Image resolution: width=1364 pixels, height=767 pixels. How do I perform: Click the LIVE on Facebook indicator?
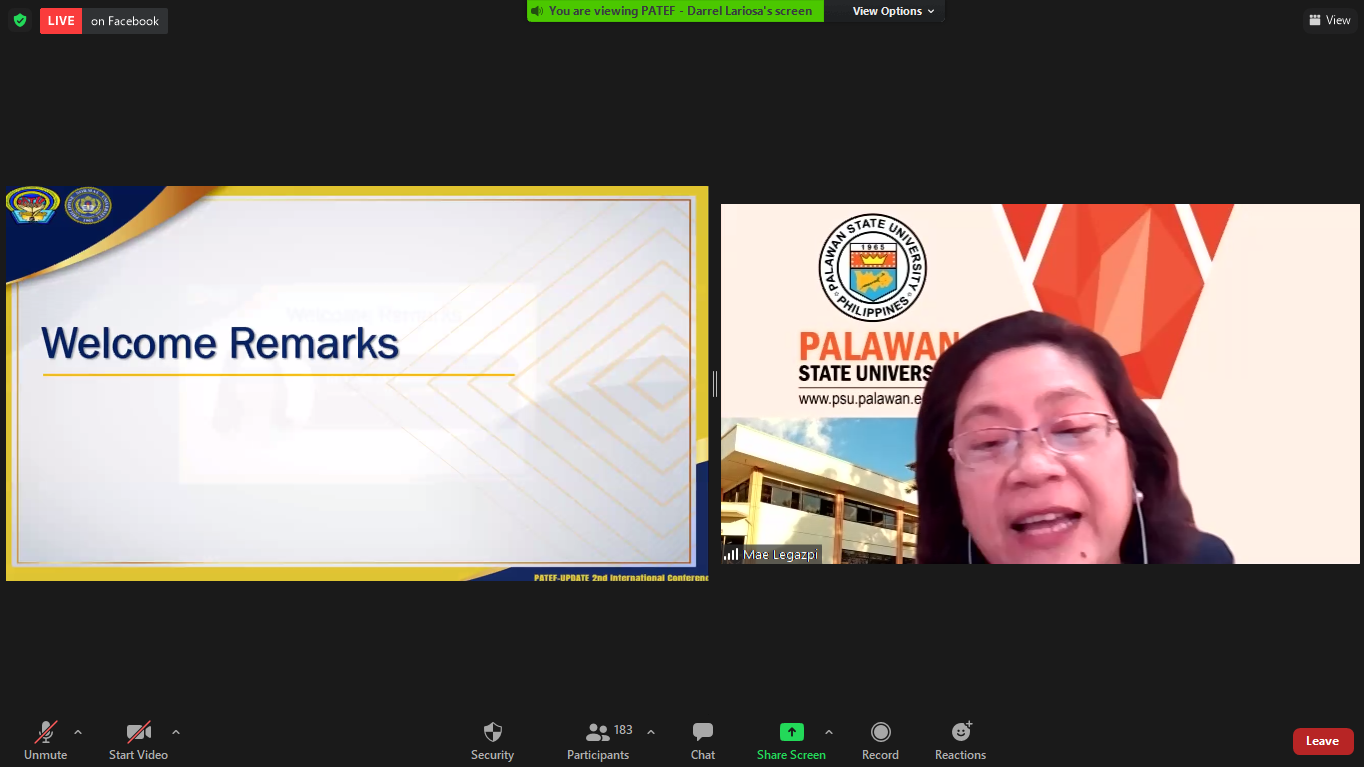click(104, 21)
